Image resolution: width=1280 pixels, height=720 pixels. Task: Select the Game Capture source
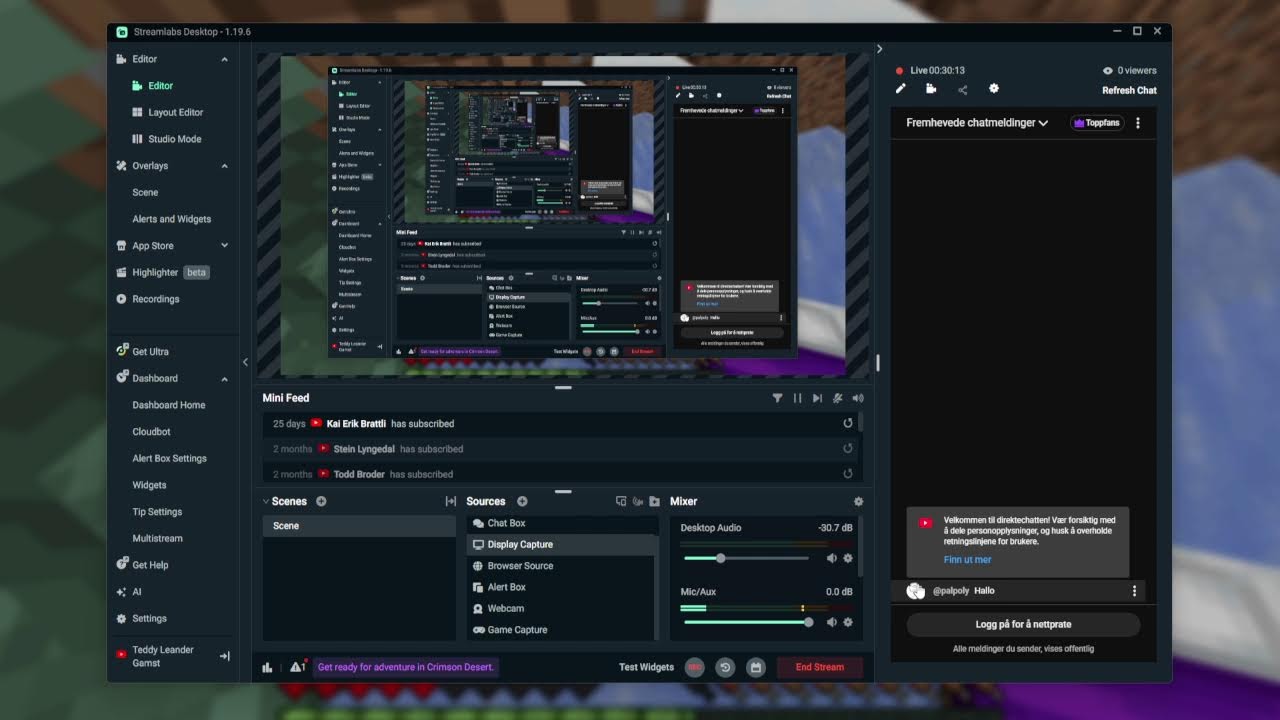[x=562, y=630]
